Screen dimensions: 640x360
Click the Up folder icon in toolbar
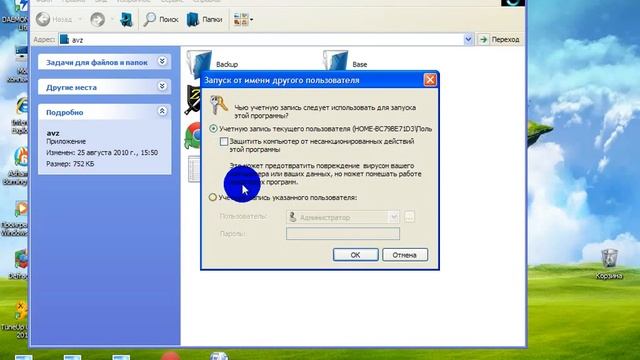127,19
